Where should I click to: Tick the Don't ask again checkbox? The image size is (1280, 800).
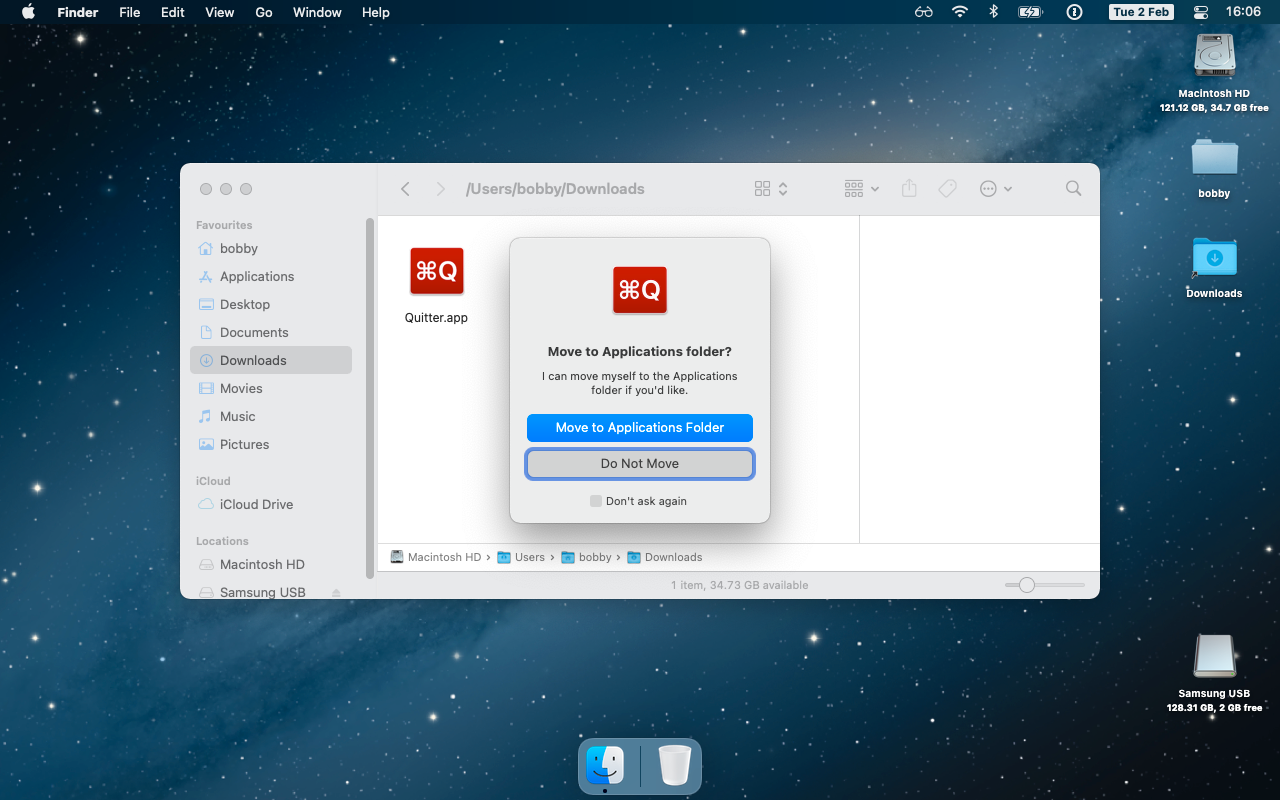pyautogui.click(x=596, y=501)
